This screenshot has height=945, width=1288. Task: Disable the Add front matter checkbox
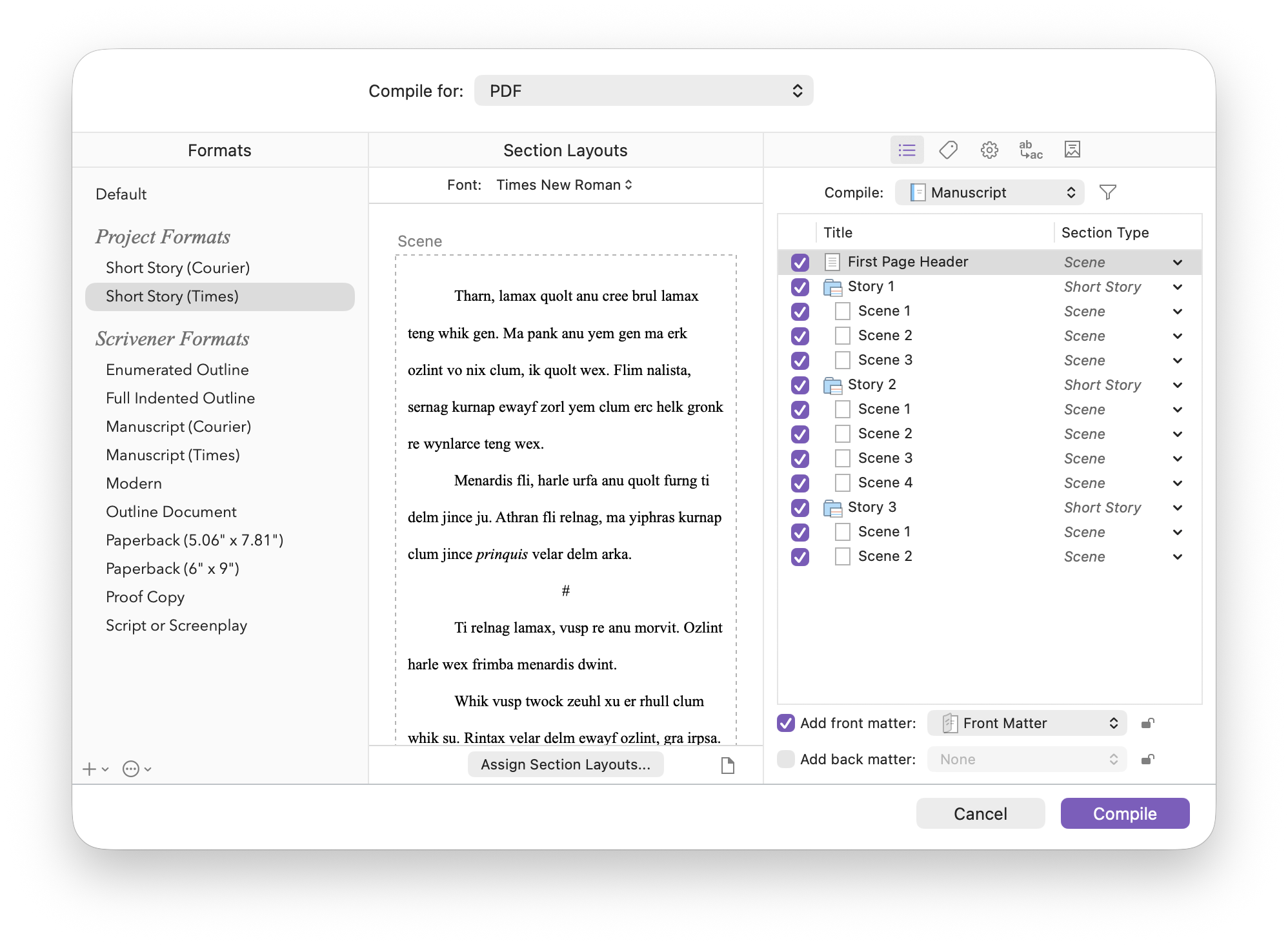click(x=786, y=723)
